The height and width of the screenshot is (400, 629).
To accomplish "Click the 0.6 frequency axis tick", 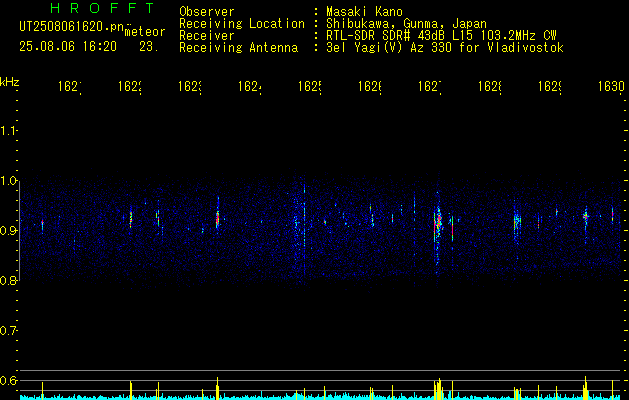I will pyautogui.click(x=8, y=380).
